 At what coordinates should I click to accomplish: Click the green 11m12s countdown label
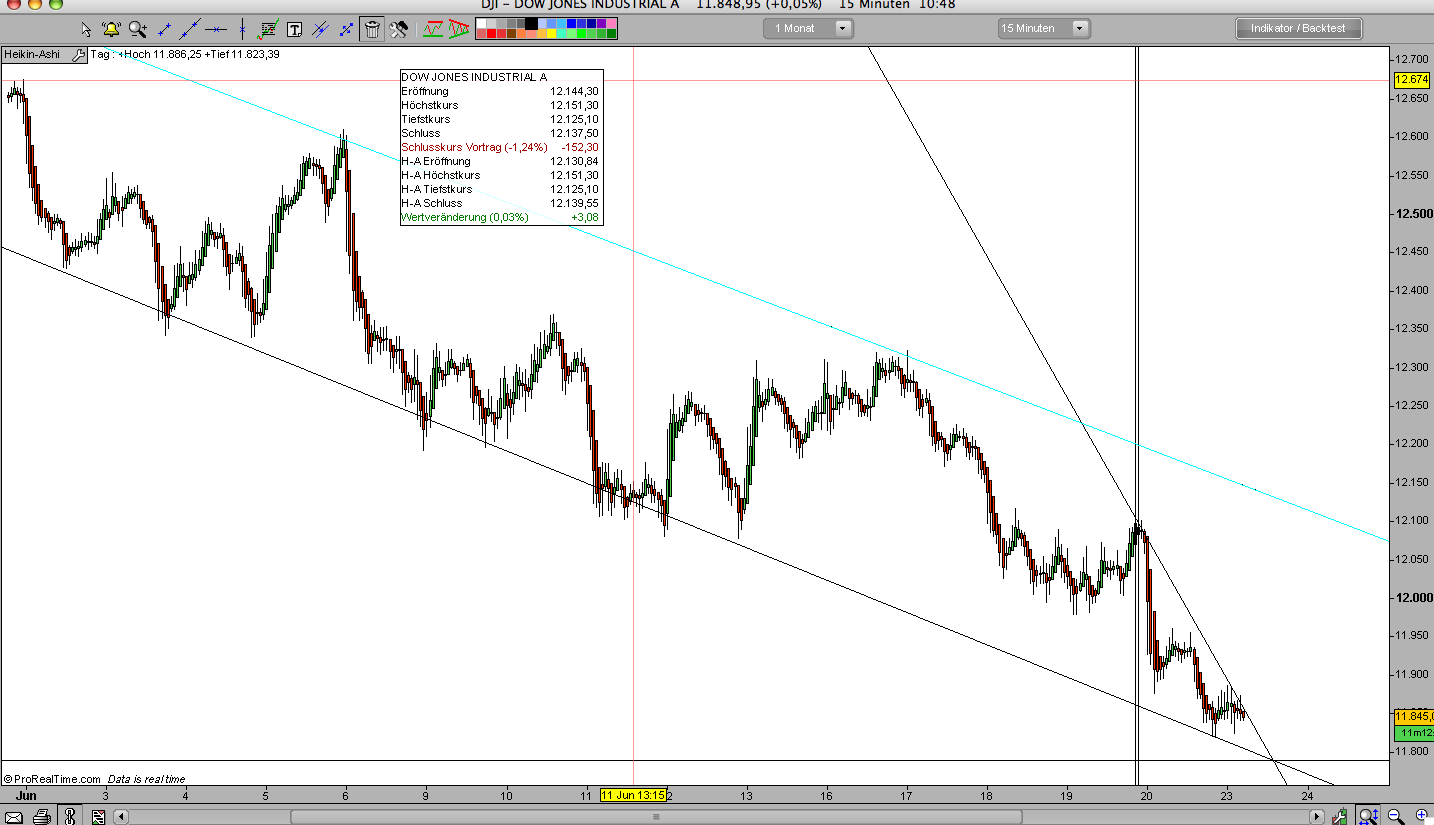click(x=1413, y=733)
